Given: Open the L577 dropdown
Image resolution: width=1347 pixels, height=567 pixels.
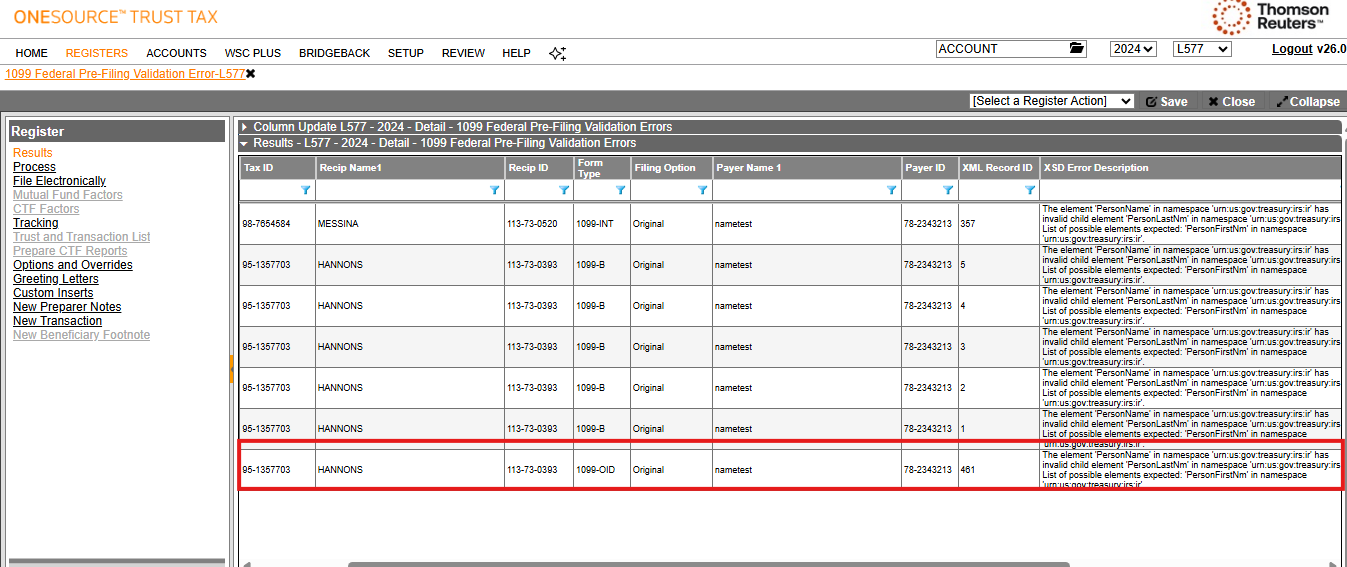Looking at the screenshot, I should [1202, 49].
